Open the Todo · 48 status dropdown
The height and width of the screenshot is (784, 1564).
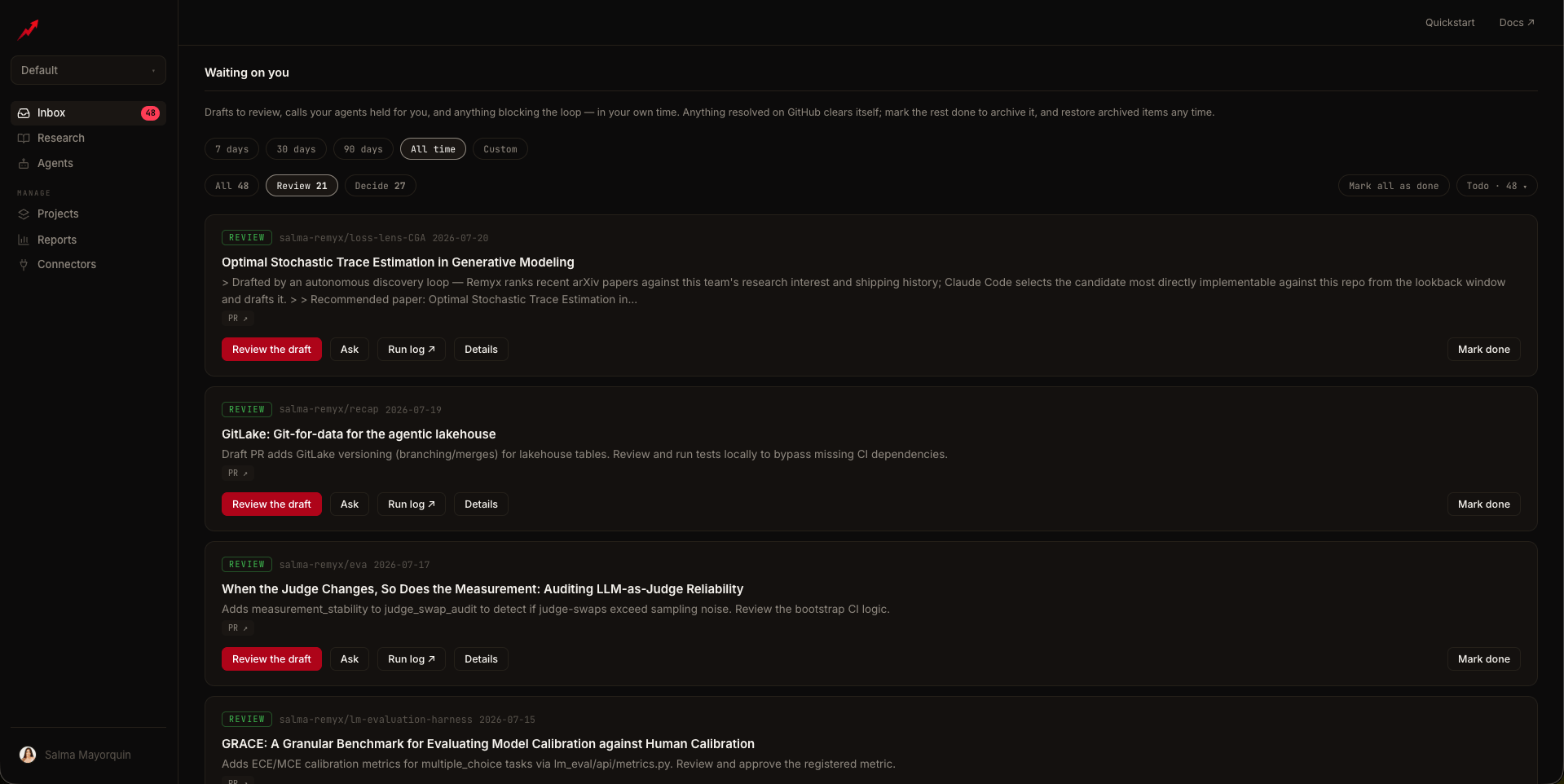[x=1496, y=186]
